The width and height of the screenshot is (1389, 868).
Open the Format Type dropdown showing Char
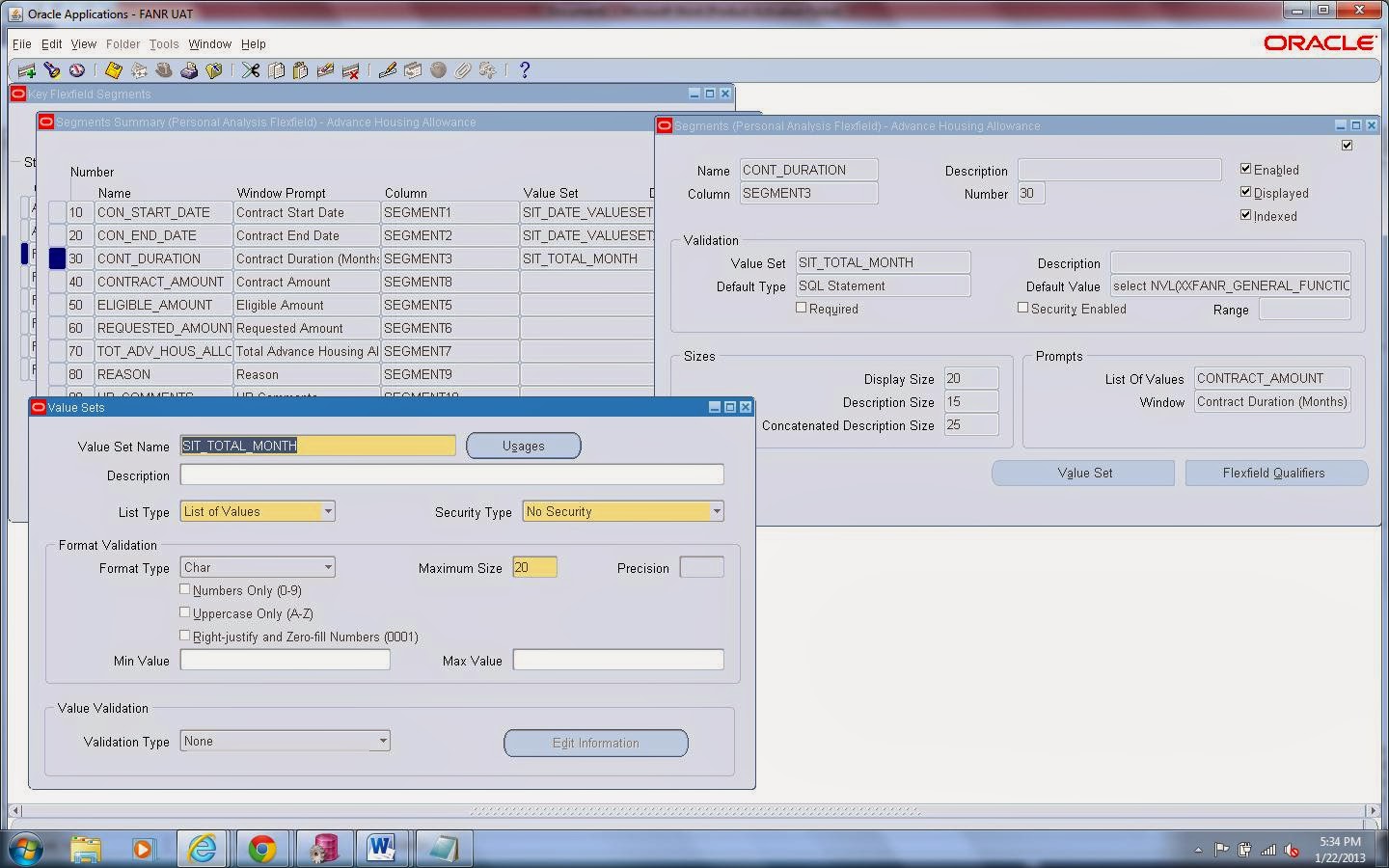329,566
